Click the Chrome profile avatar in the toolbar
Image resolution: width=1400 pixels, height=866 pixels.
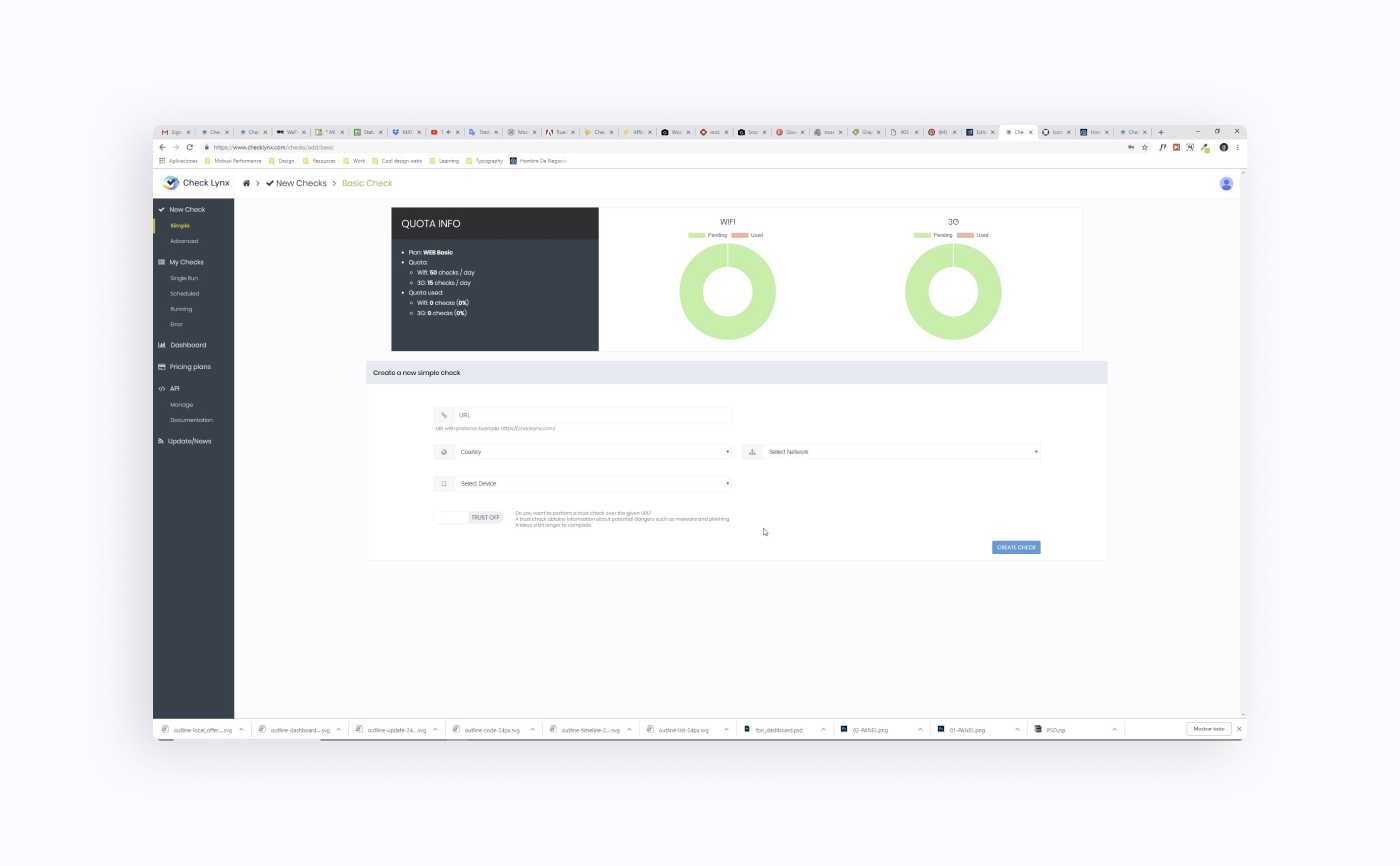click(1223, 147)
